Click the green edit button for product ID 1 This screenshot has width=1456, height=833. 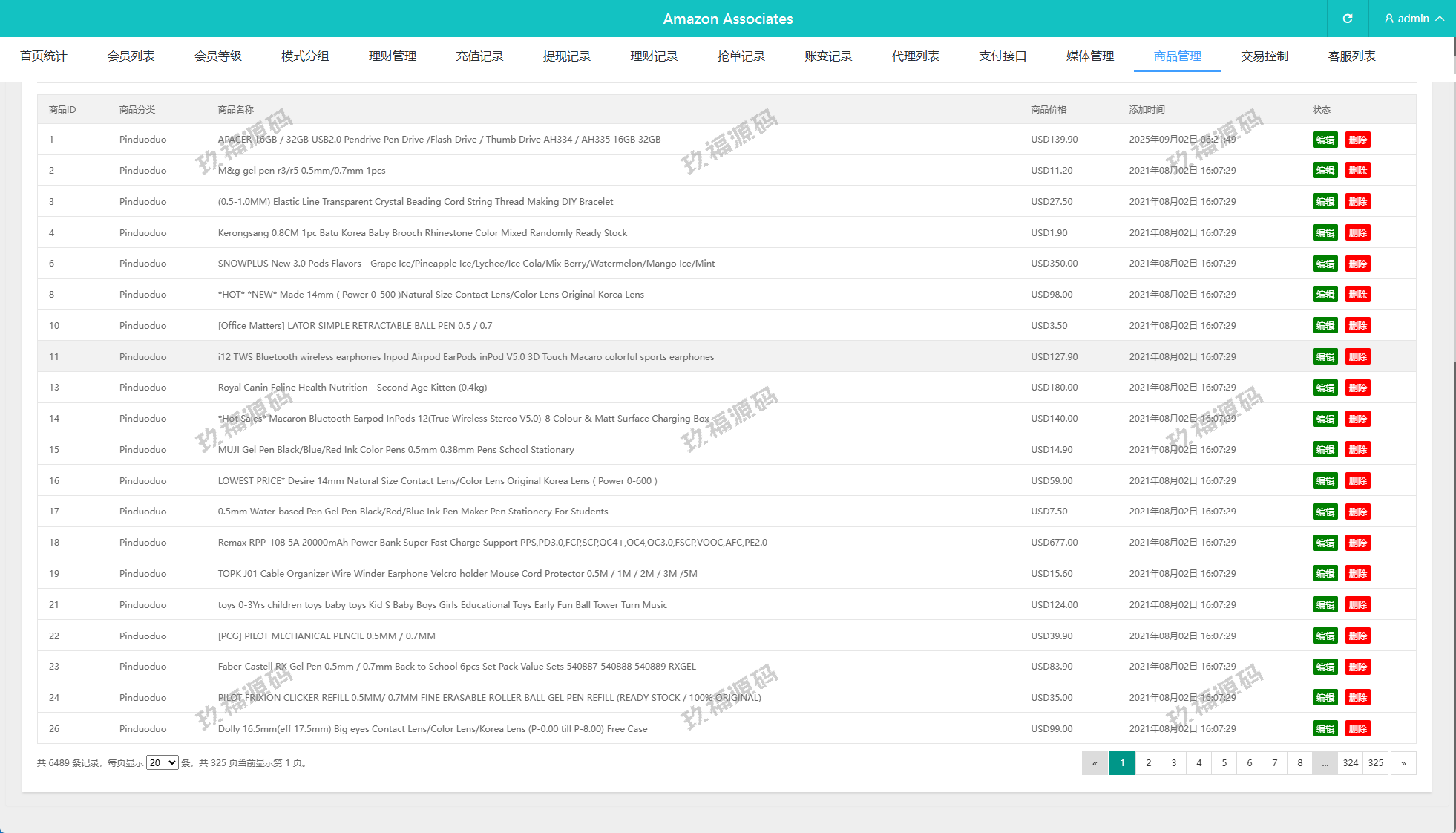click(x=1325, y=140)
